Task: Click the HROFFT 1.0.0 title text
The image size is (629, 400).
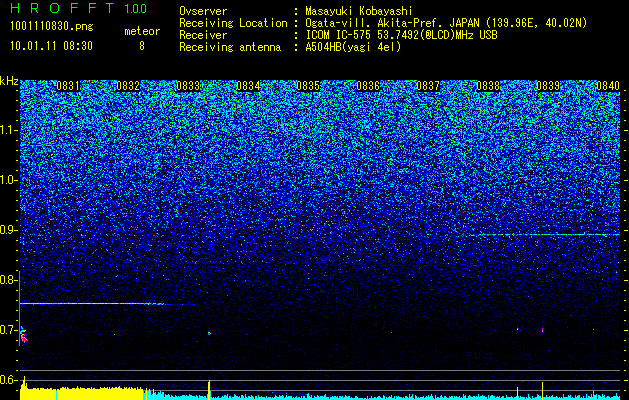Action: click(x=78, y=8)
